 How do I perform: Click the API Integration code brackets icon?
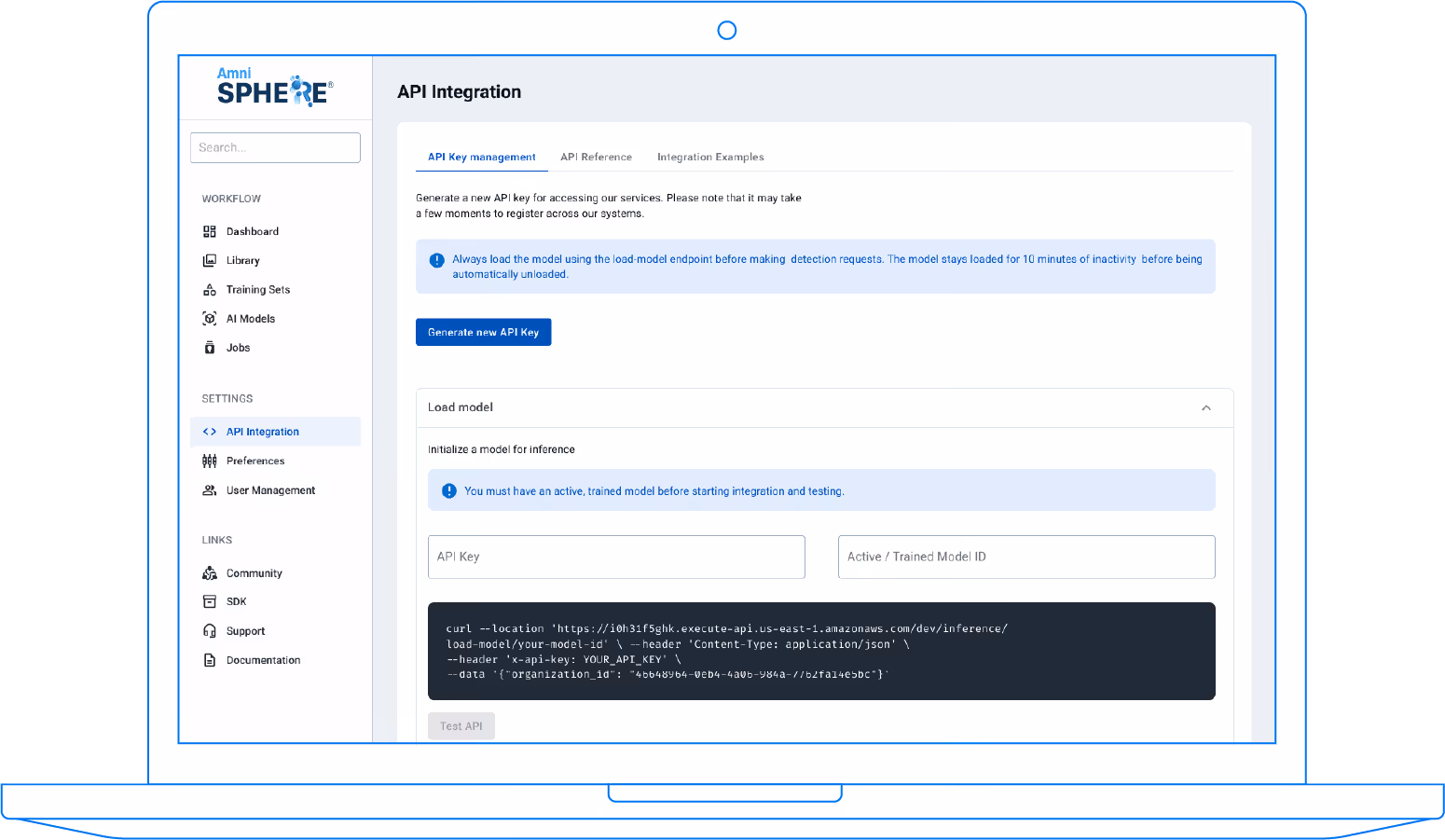tap(210, 432)
